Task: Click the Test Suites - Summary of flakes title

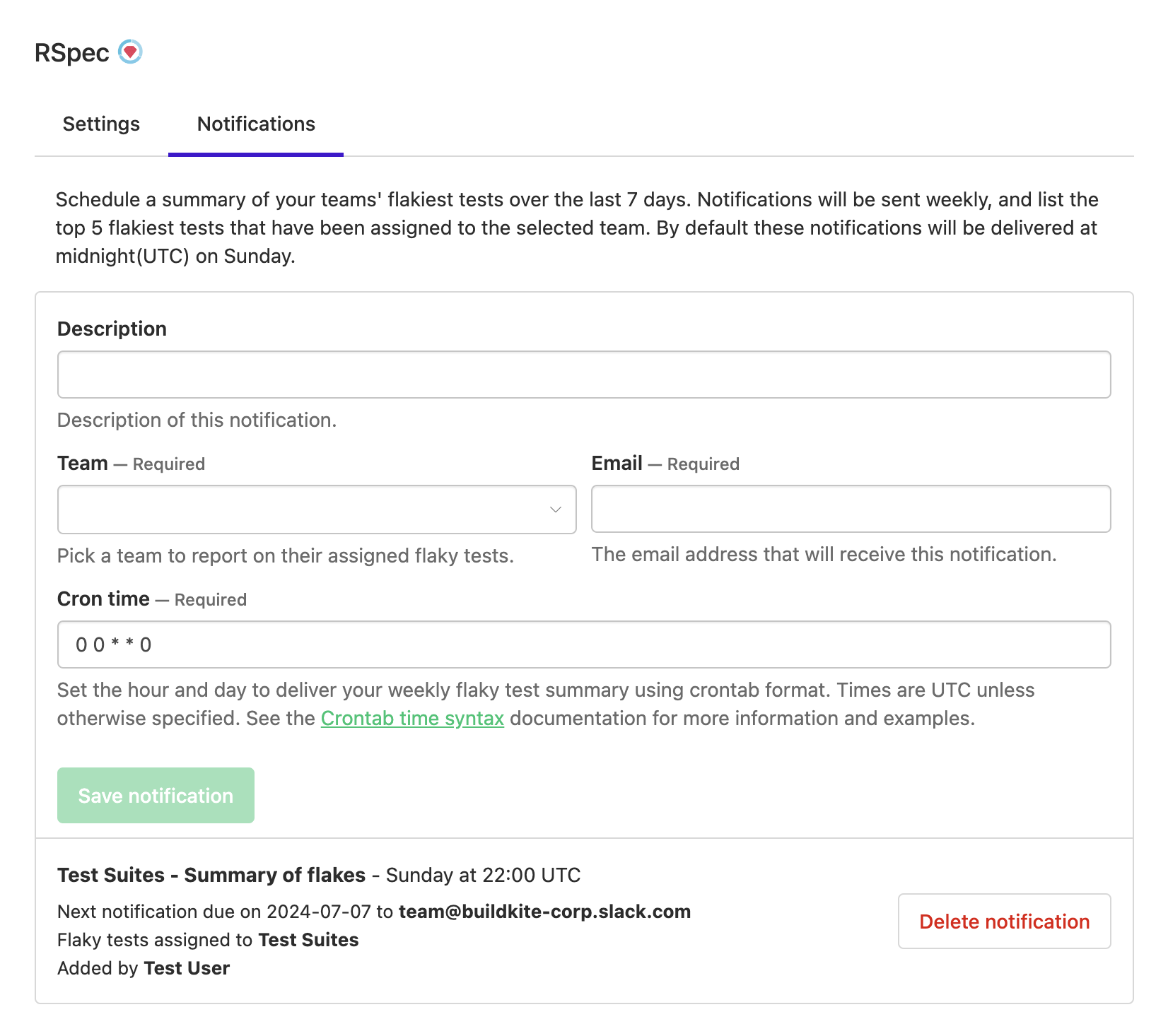Action: 211,875
